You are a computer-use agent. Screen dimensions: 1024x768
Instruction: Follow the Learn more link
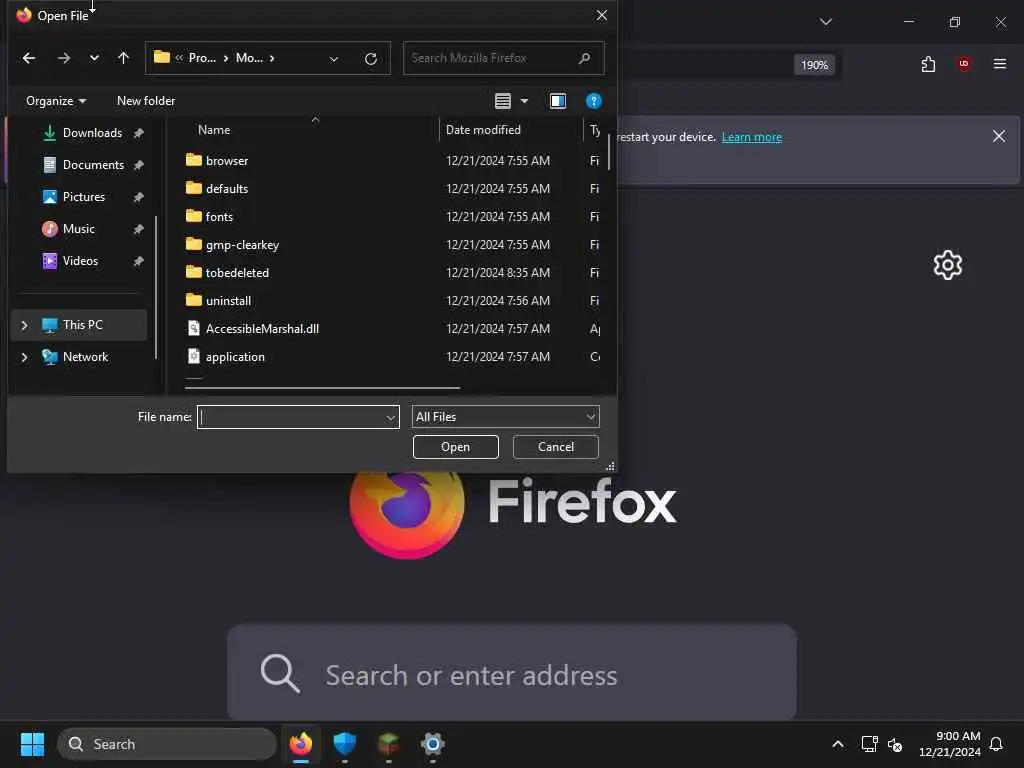(x=752, y=137)
